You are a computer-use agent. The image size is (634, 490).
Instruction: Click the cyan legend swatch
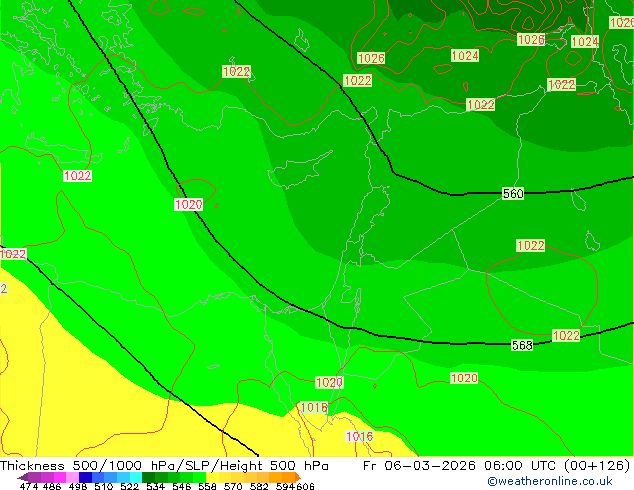click(x=136, y=477)
